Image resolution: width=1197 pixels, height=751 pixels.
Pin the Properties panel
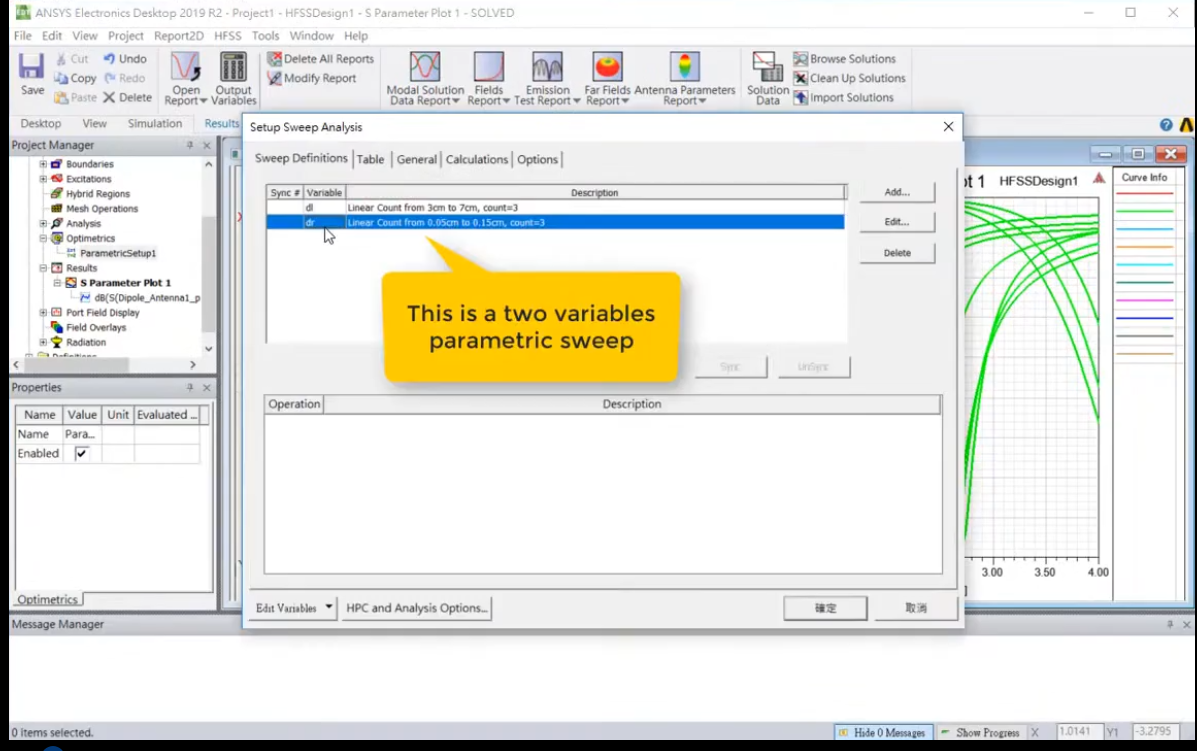(189, 388)
